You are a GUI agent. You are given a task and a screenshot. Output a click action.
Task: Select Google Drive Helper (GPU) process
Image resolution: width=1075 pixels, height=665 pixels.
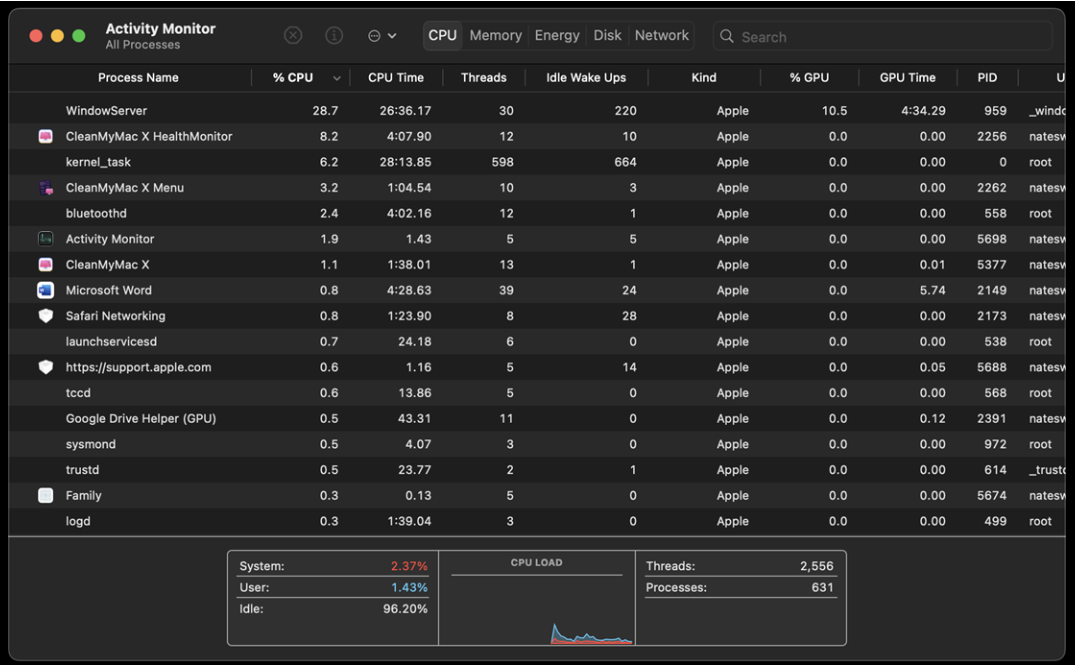[141, 418]
